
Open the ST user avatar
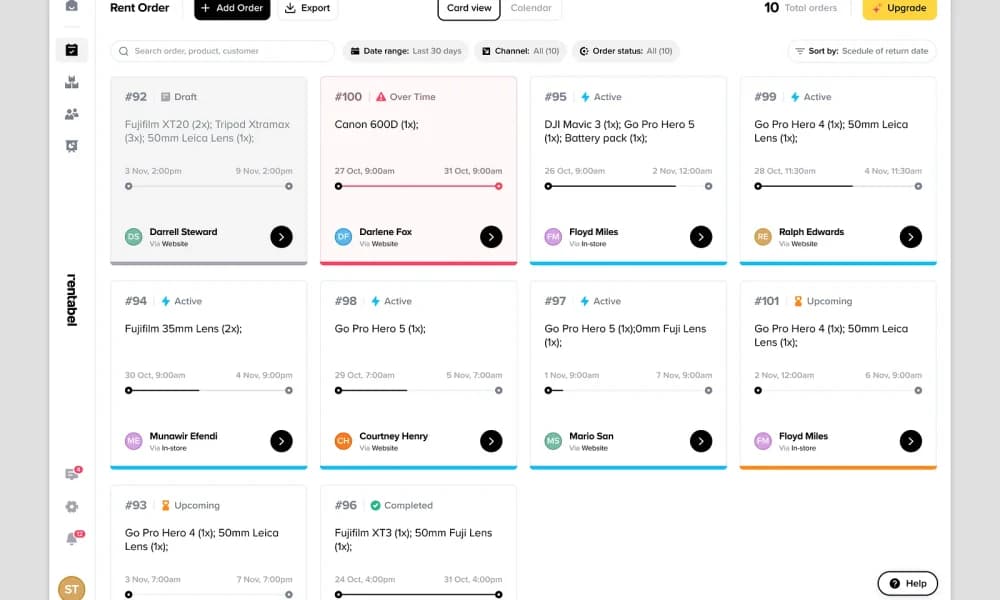71,589
